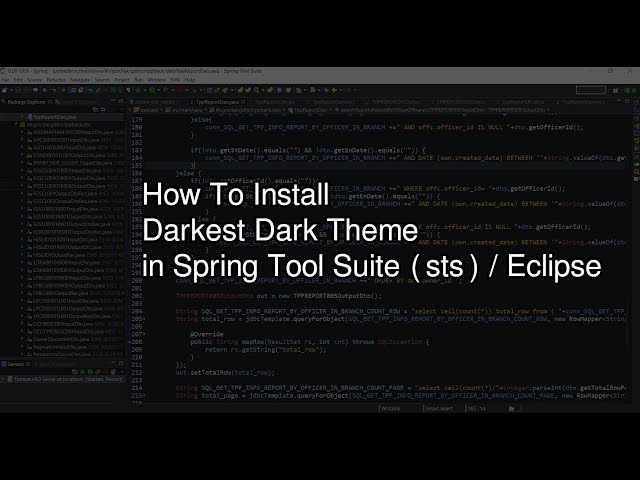The image size is (640, 480).
Task: Click the tppback breadcrumb segment
Action: pos(147,110)
